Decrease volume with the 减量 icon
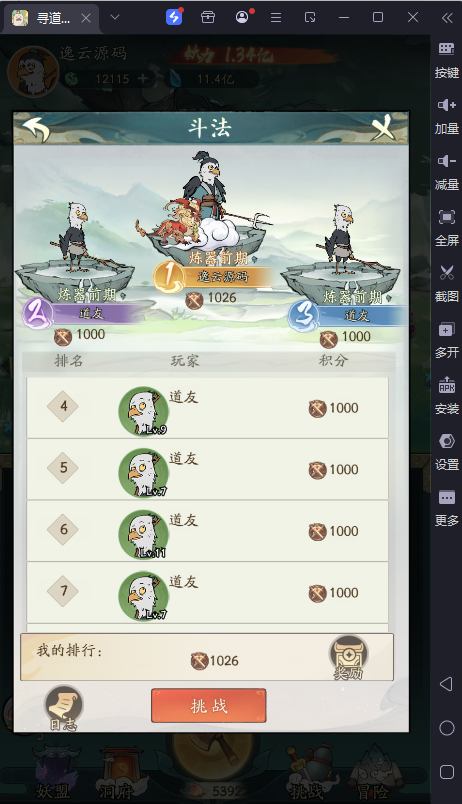 (x=447, y=172)
